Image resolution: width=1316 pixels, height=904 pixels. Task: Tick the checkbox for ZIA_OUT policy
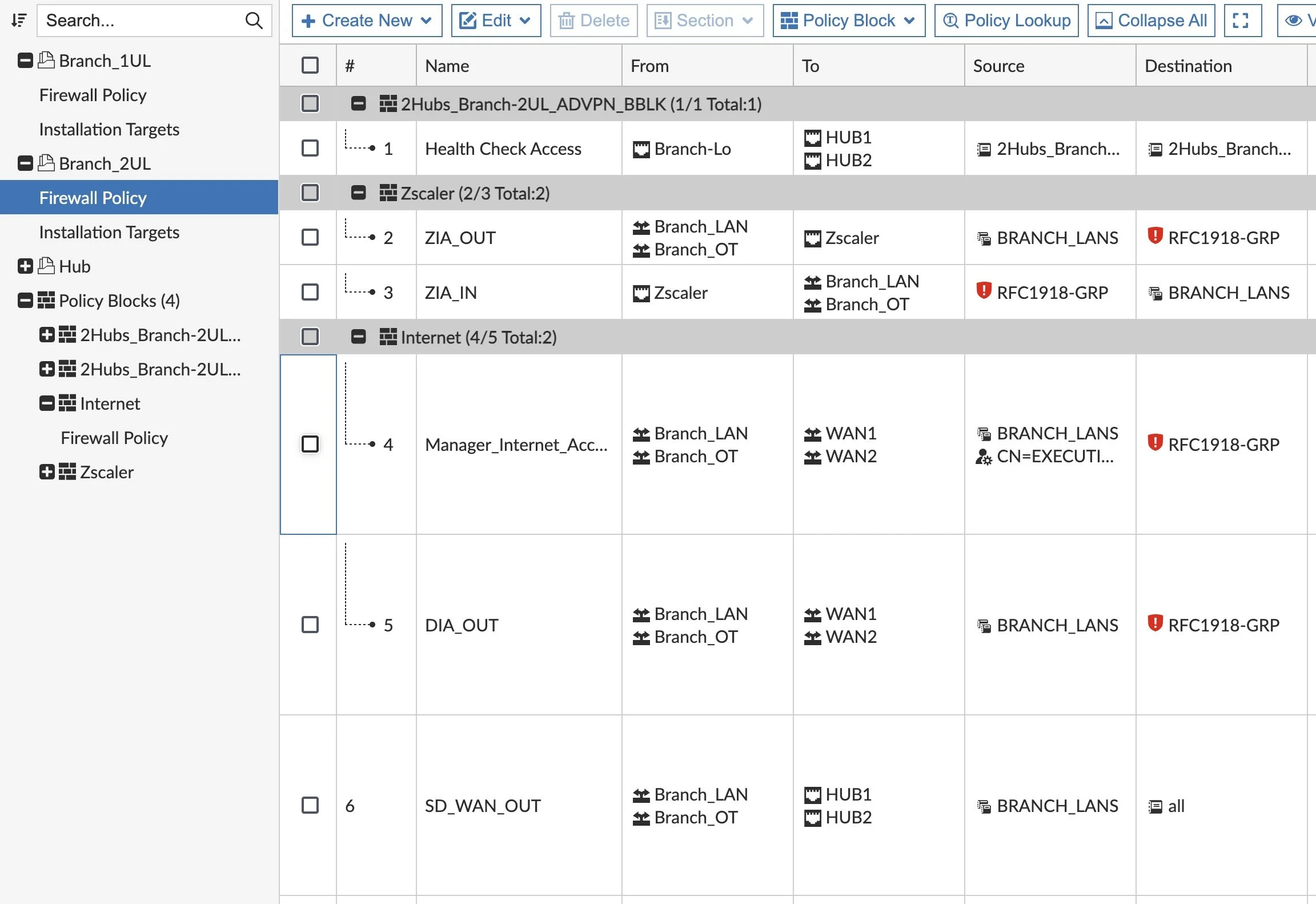(310, 237)
